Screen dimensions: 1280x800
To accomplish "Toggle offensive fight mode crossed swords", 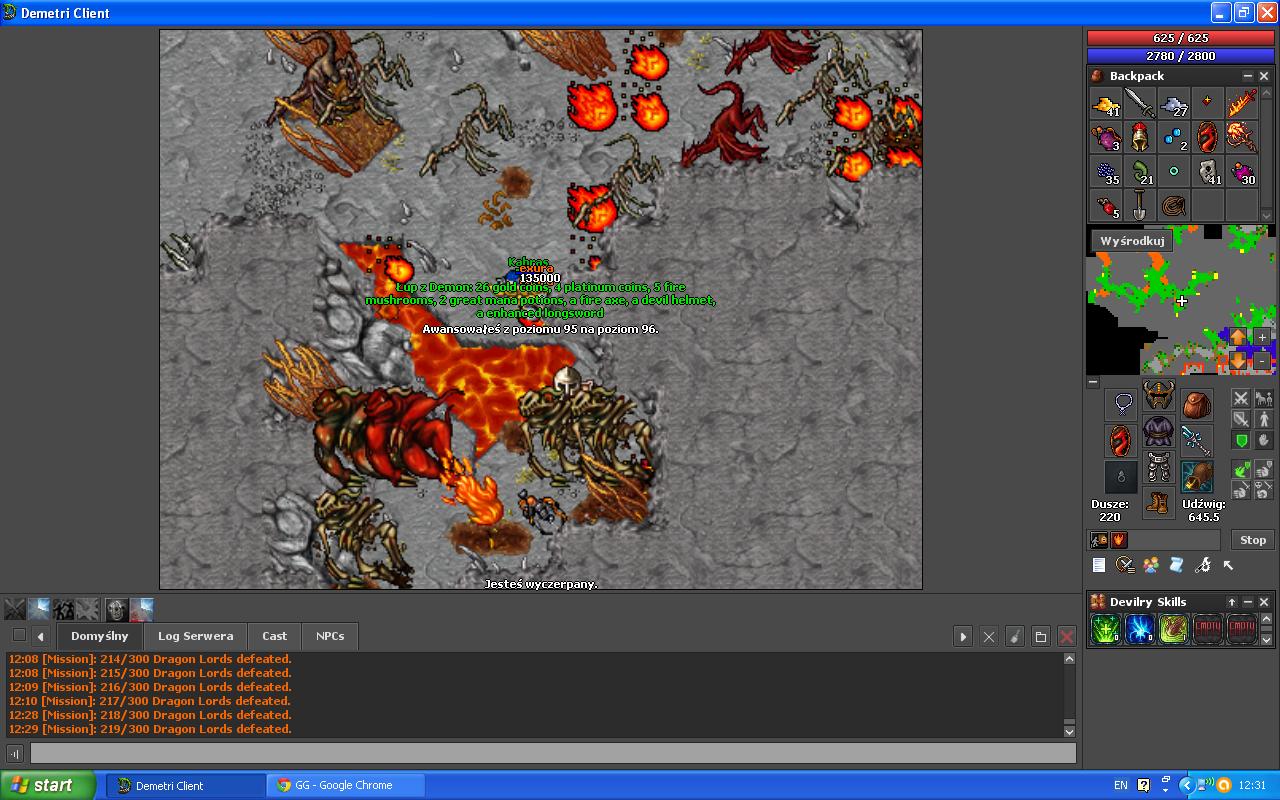I will 1241,399.
